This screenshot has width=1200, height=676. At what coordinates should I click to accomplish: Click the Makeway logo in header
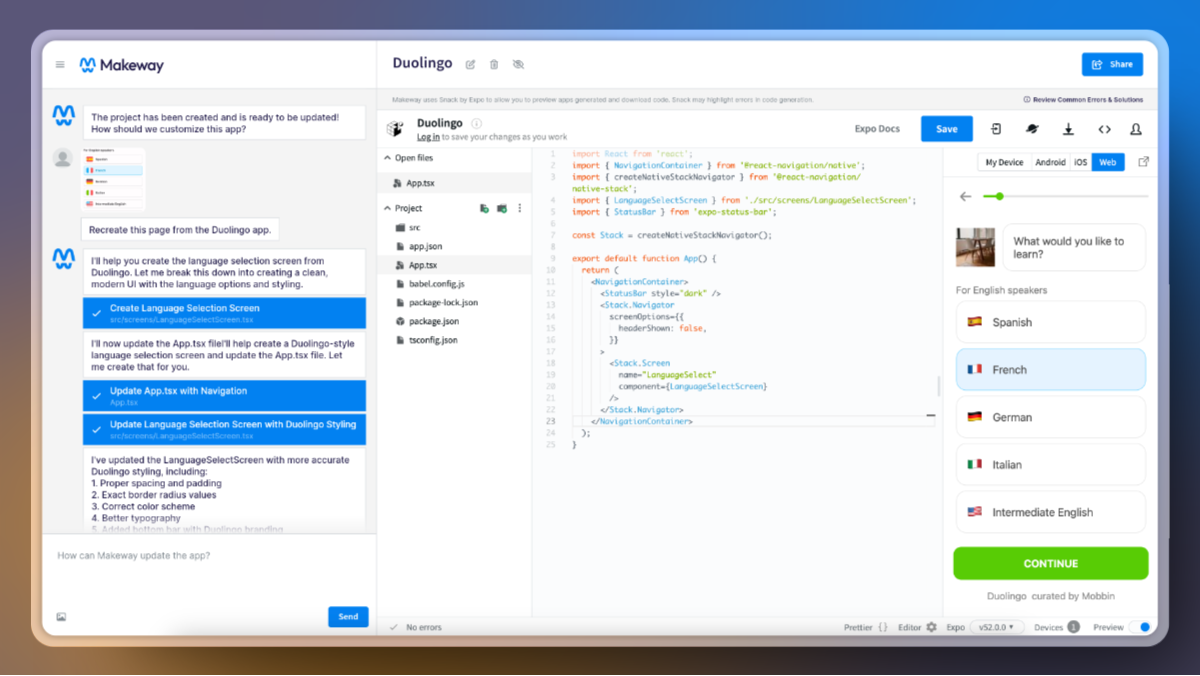[x=121, y=65]
